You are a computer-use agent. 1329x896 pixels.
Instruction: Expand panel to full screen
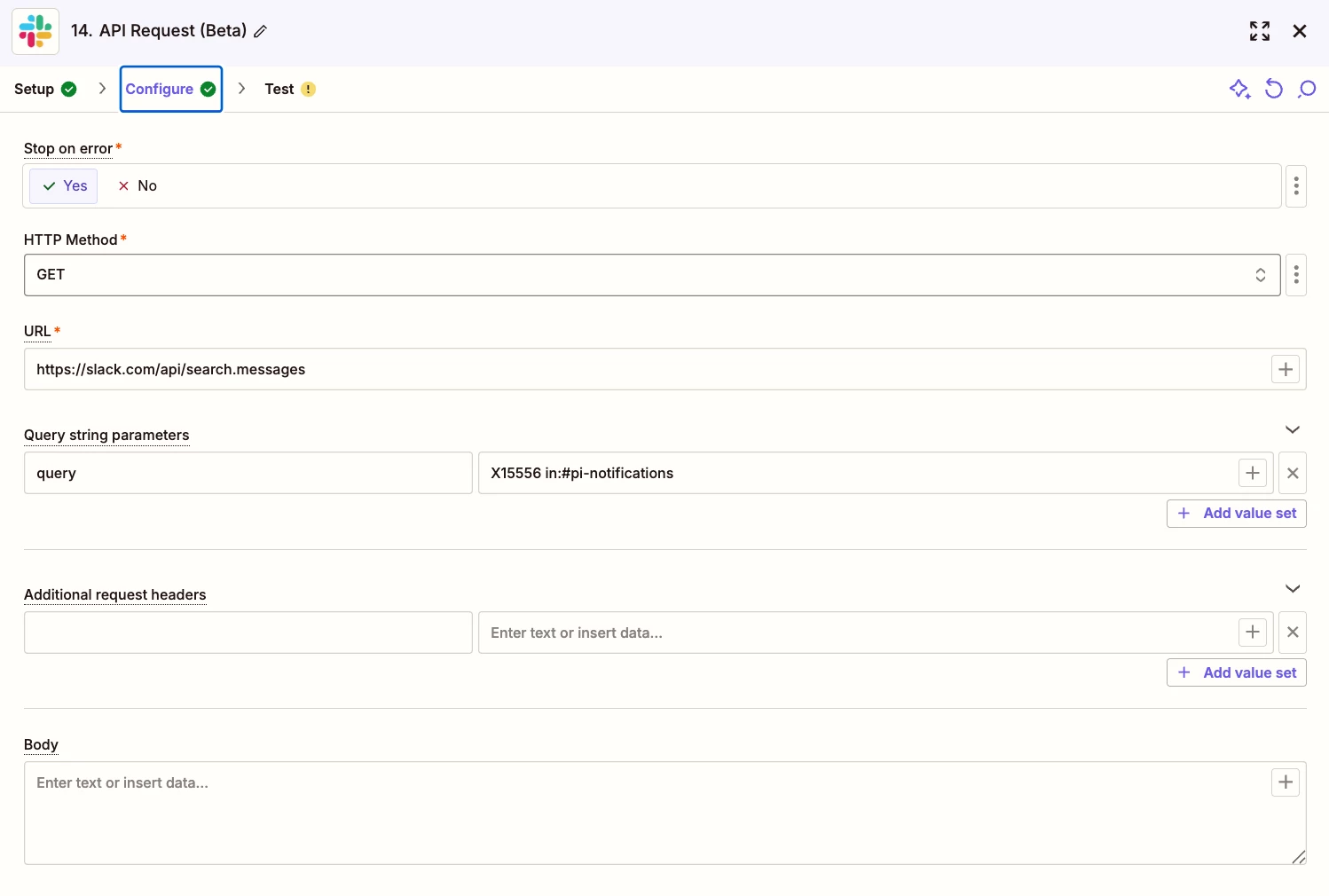1260,31
